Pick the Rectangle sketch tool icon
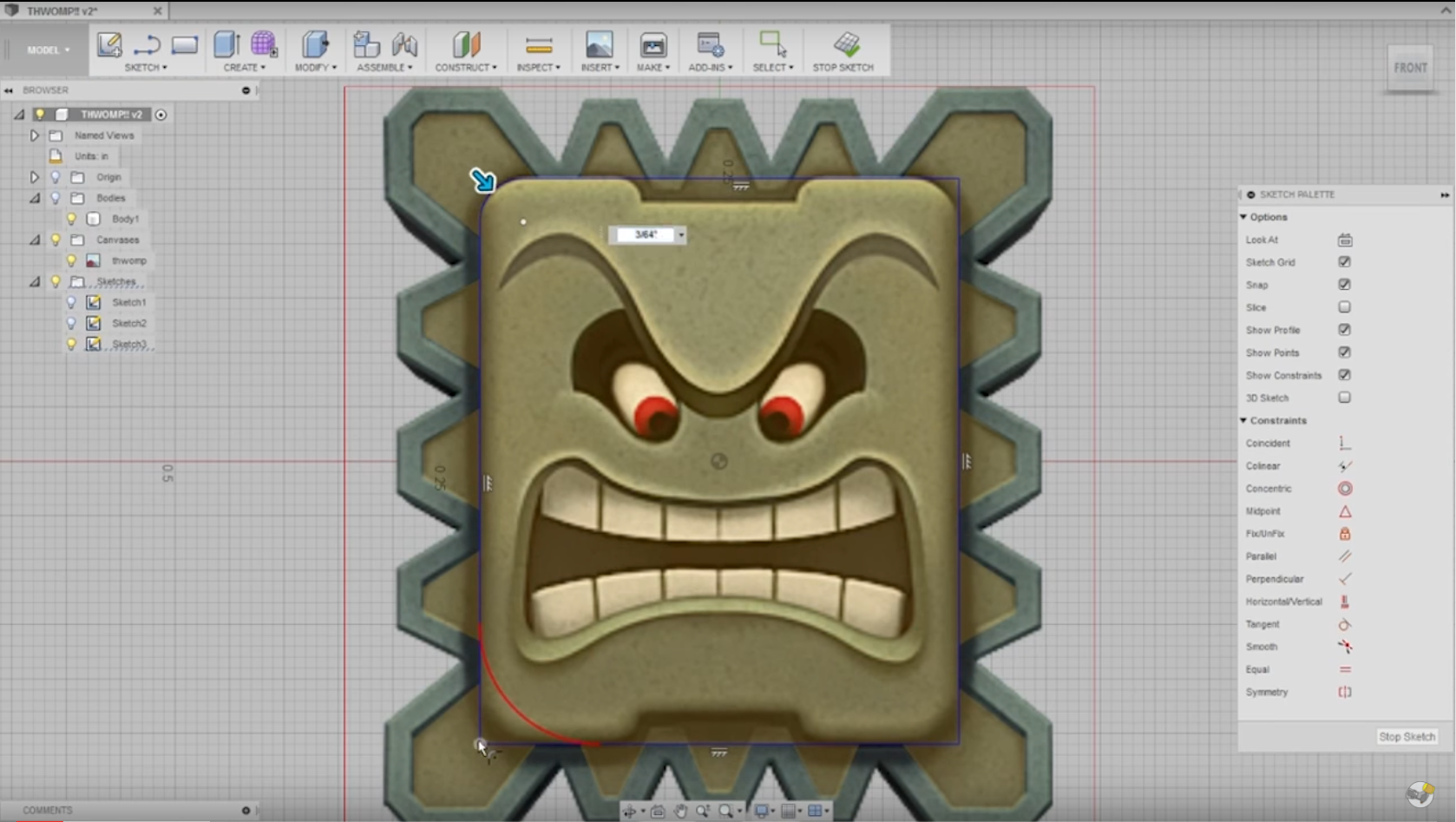The image size is (1456, 822). click(x=185, y=44)
